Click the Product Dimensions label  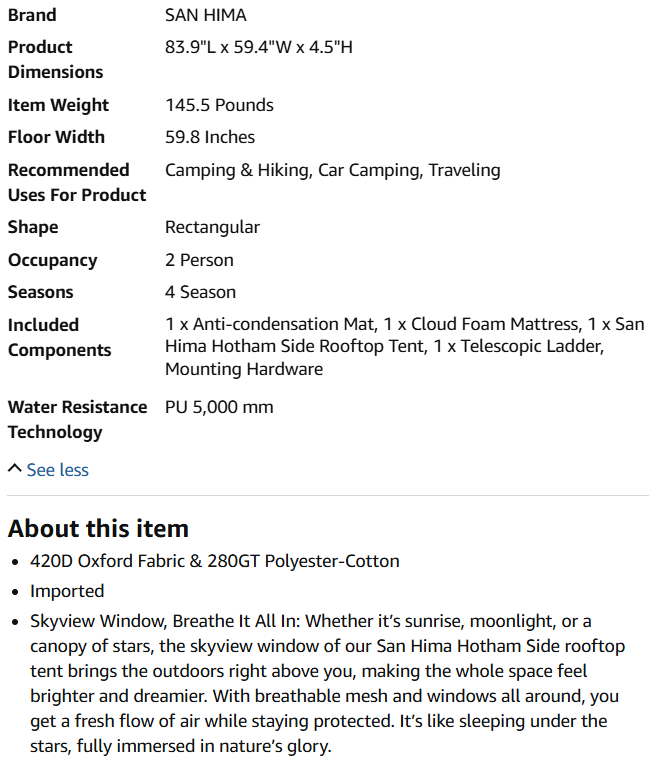[55, 59]
